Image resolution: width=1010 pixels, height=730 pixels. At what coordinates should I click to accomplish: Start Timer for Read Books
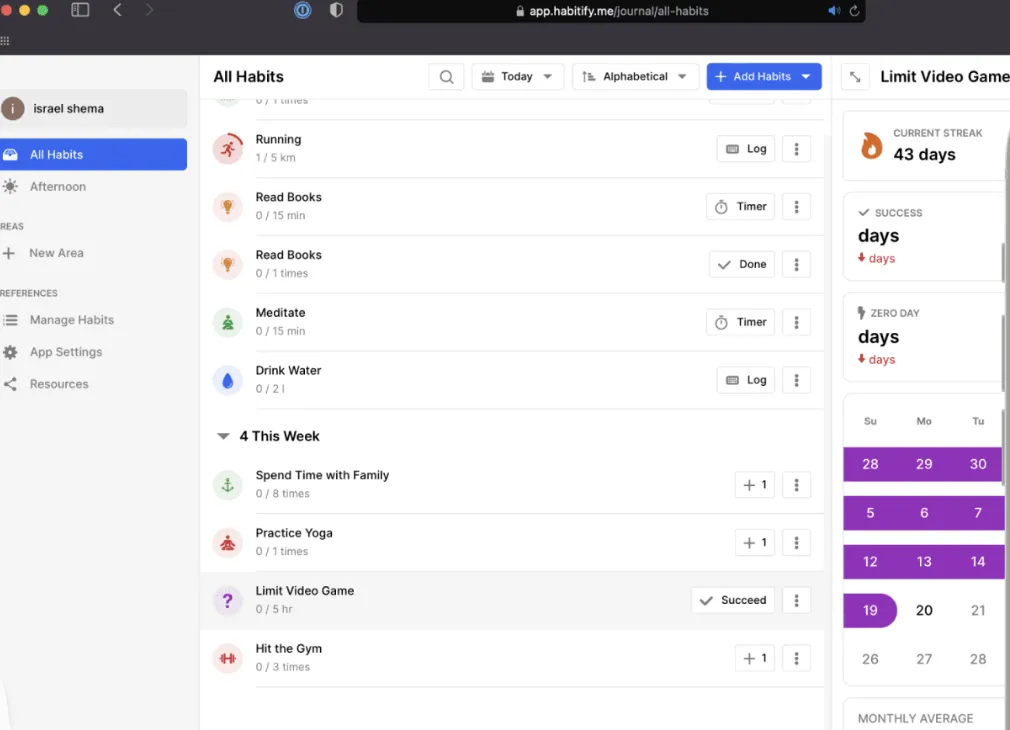741,207
